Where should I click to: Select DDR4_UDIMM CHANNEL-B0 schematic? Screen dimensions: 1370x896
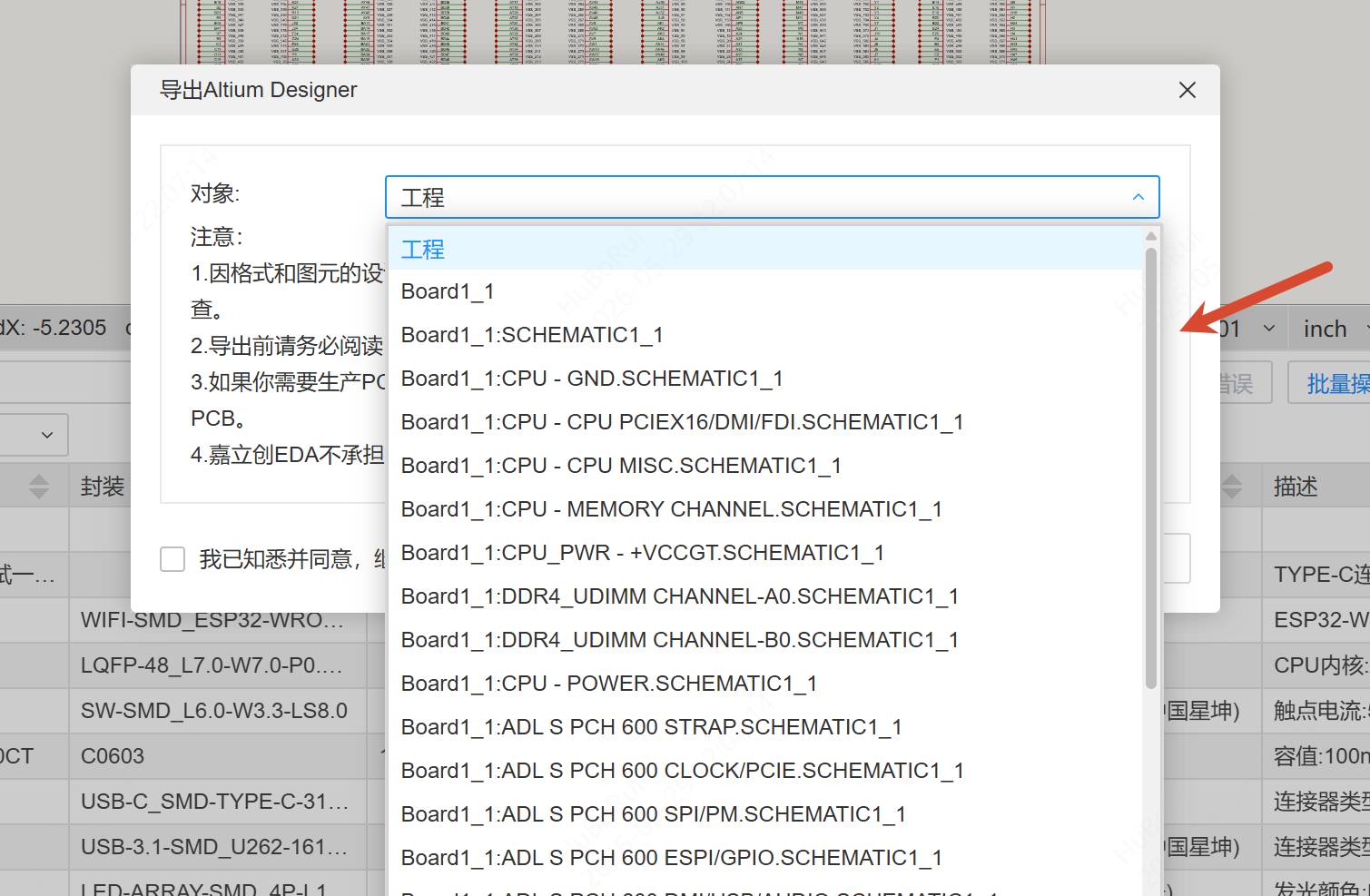point(764,640)
